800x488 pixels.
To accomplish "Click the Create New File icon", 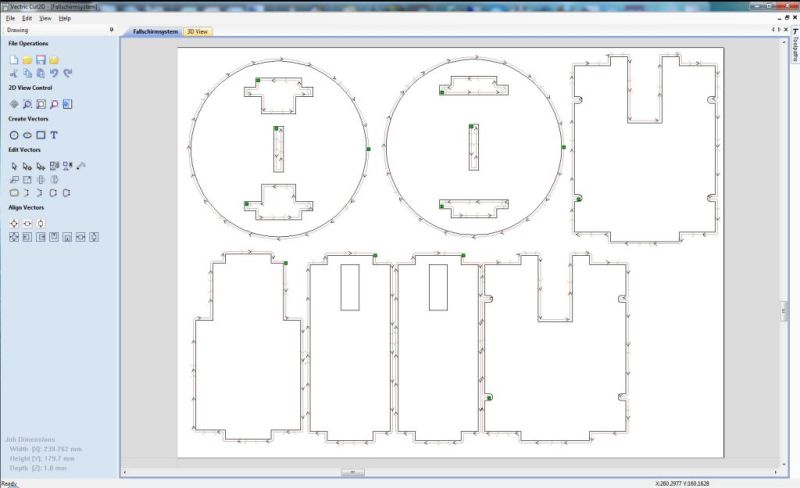I will (14, 60).
